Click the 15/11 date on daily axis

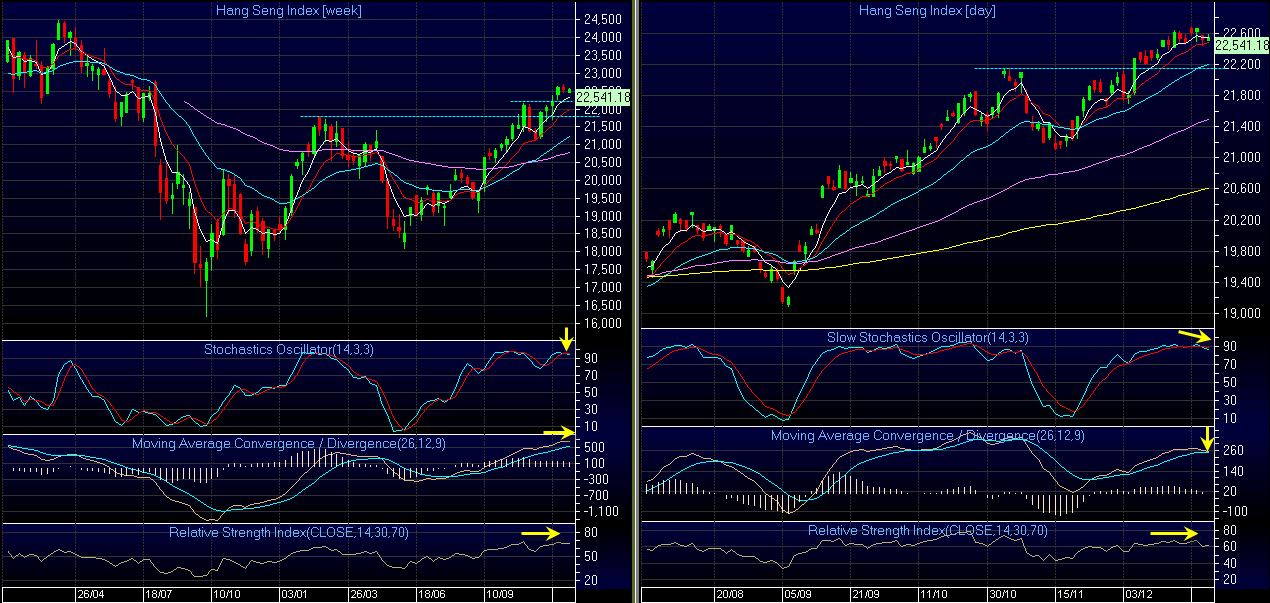(1069, 594)
